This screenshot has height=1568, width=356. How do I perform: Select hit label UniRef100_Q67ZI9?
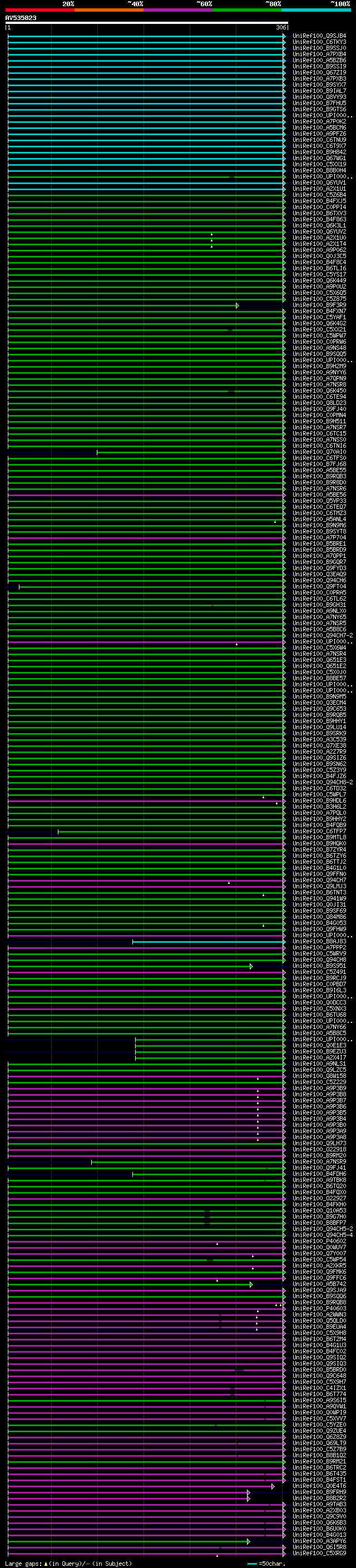(x=319, y=72)
